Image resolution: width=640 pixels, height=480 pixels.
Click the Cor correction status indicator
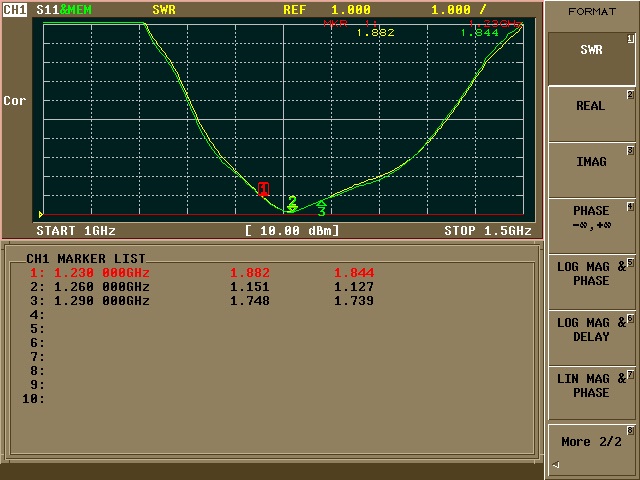pos(15,100)
